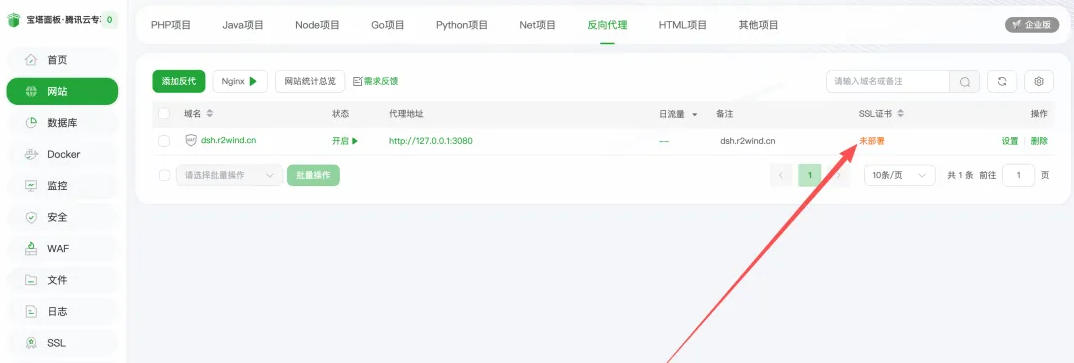Viewport: 1074px width, 363px height.
Task: Click the search magnifier icon
Action: (x=964, y=81)
